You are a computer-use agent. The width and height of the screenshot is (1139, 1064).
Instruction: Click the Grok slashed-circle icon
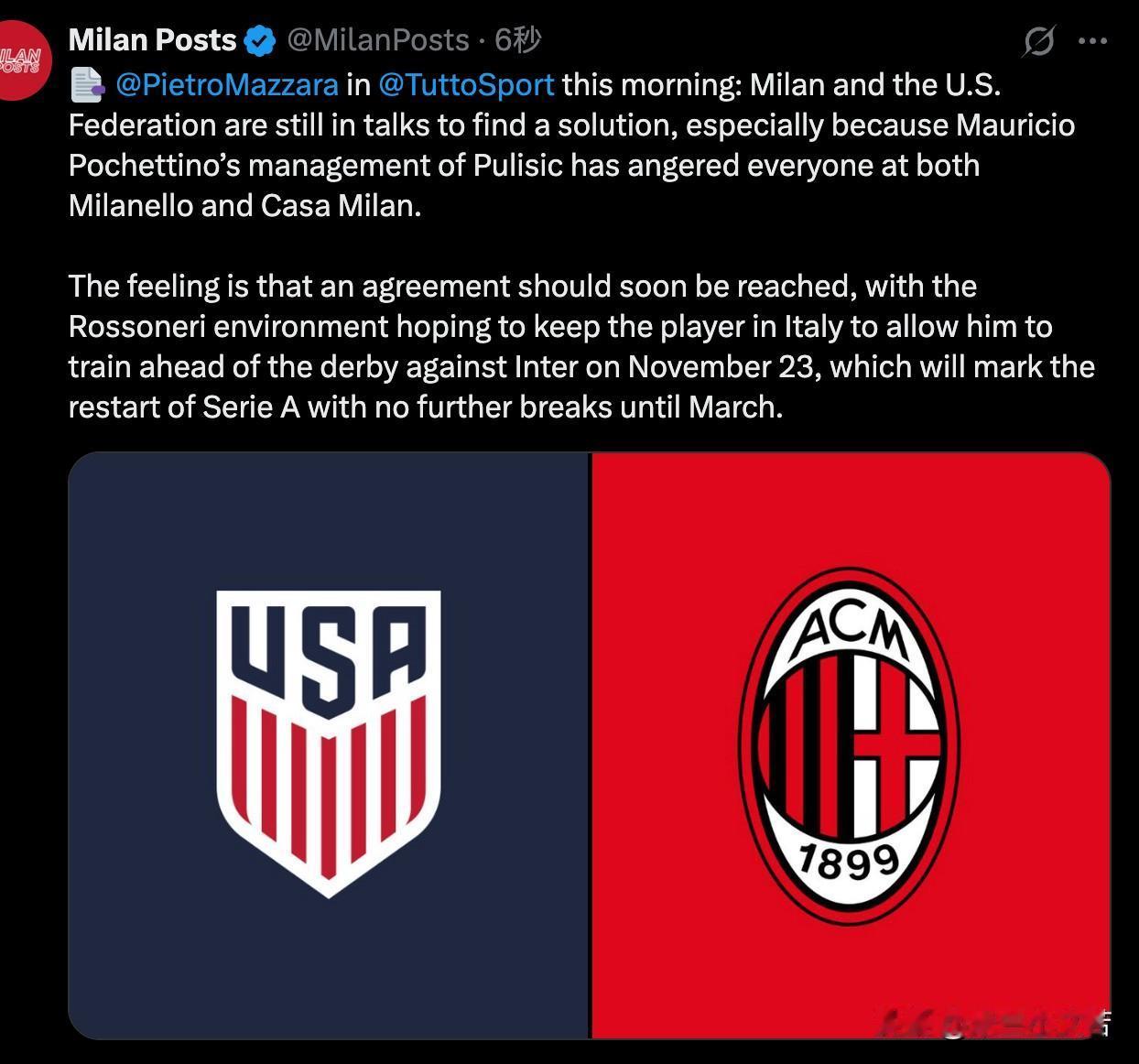point(1038,41)
